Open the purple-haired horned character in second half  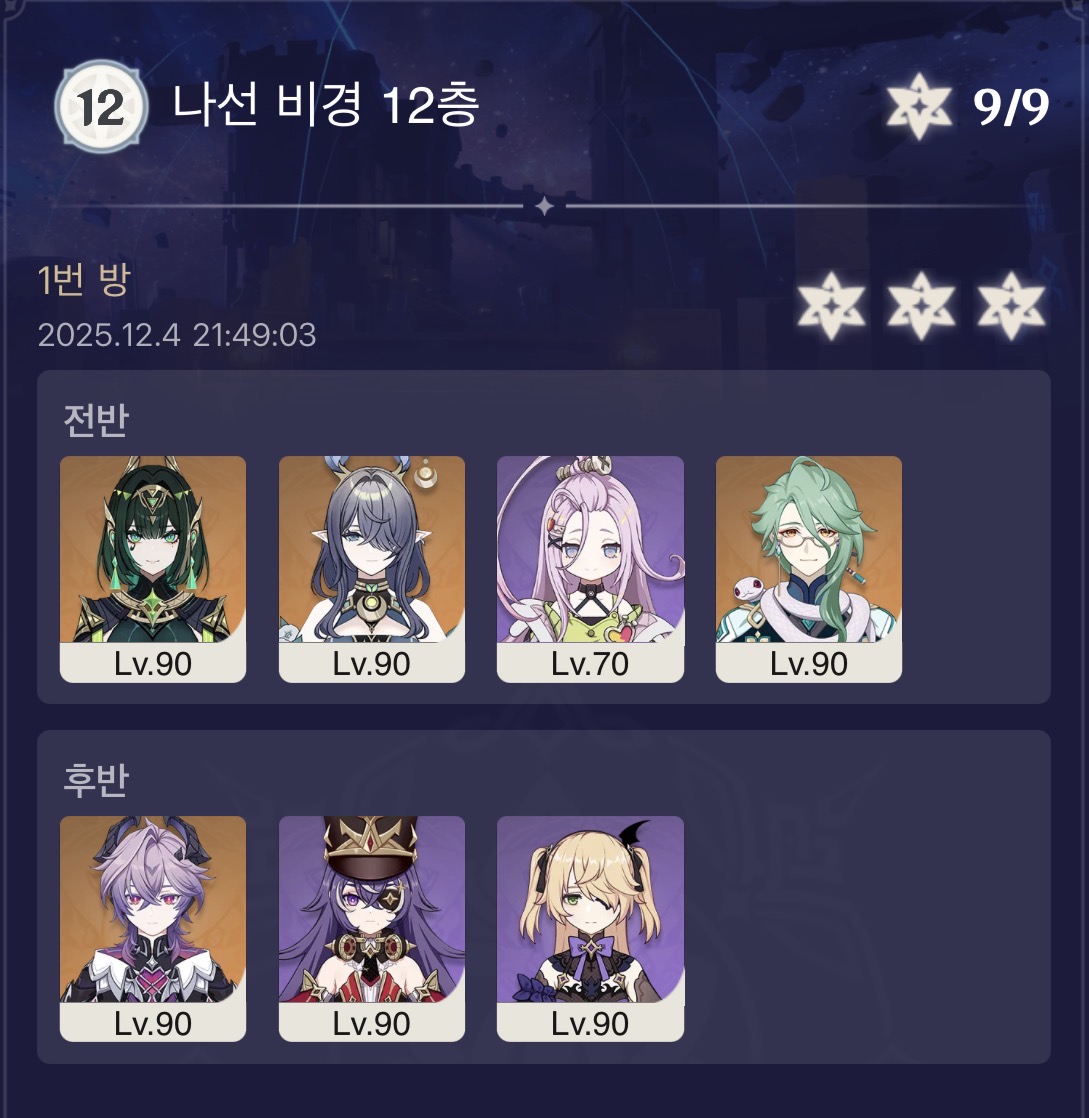point(153,928)
